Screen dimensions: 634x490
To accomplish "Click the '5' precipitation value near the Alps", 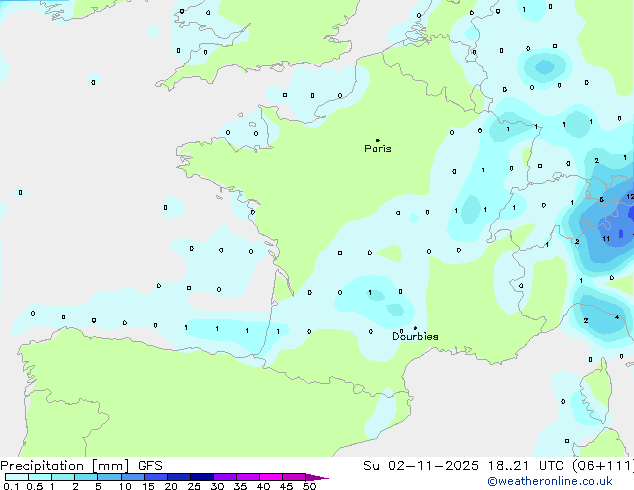I will click(601, 199).
